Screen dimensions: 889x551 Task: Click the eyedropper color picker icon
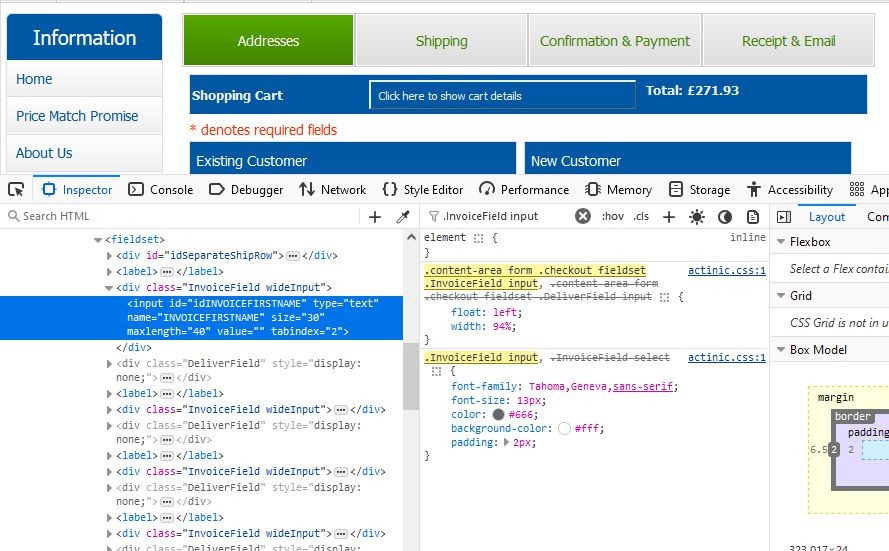pyautogui.click(x=403, y=216)
